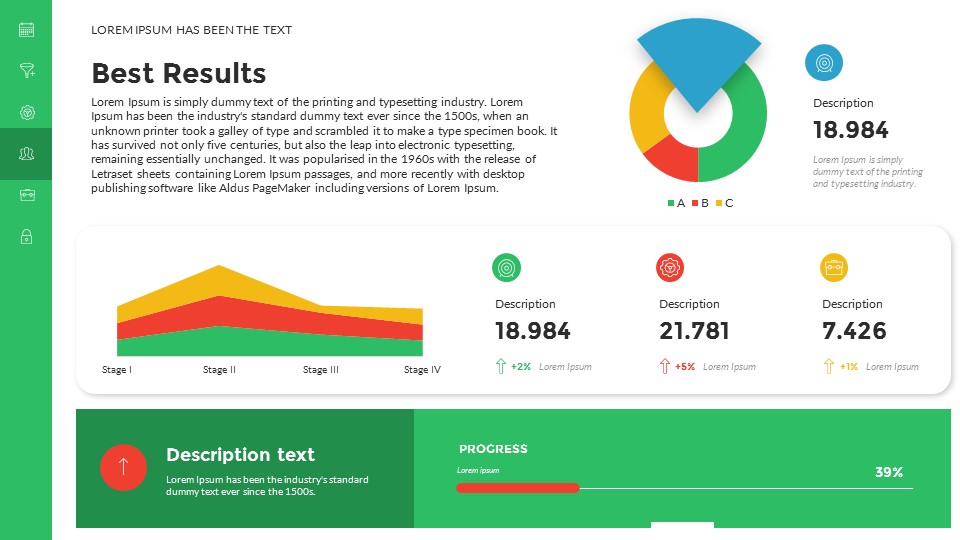Click the blue target icon beside donut chart
Screen dimensions: 960x540
(823, 62)
